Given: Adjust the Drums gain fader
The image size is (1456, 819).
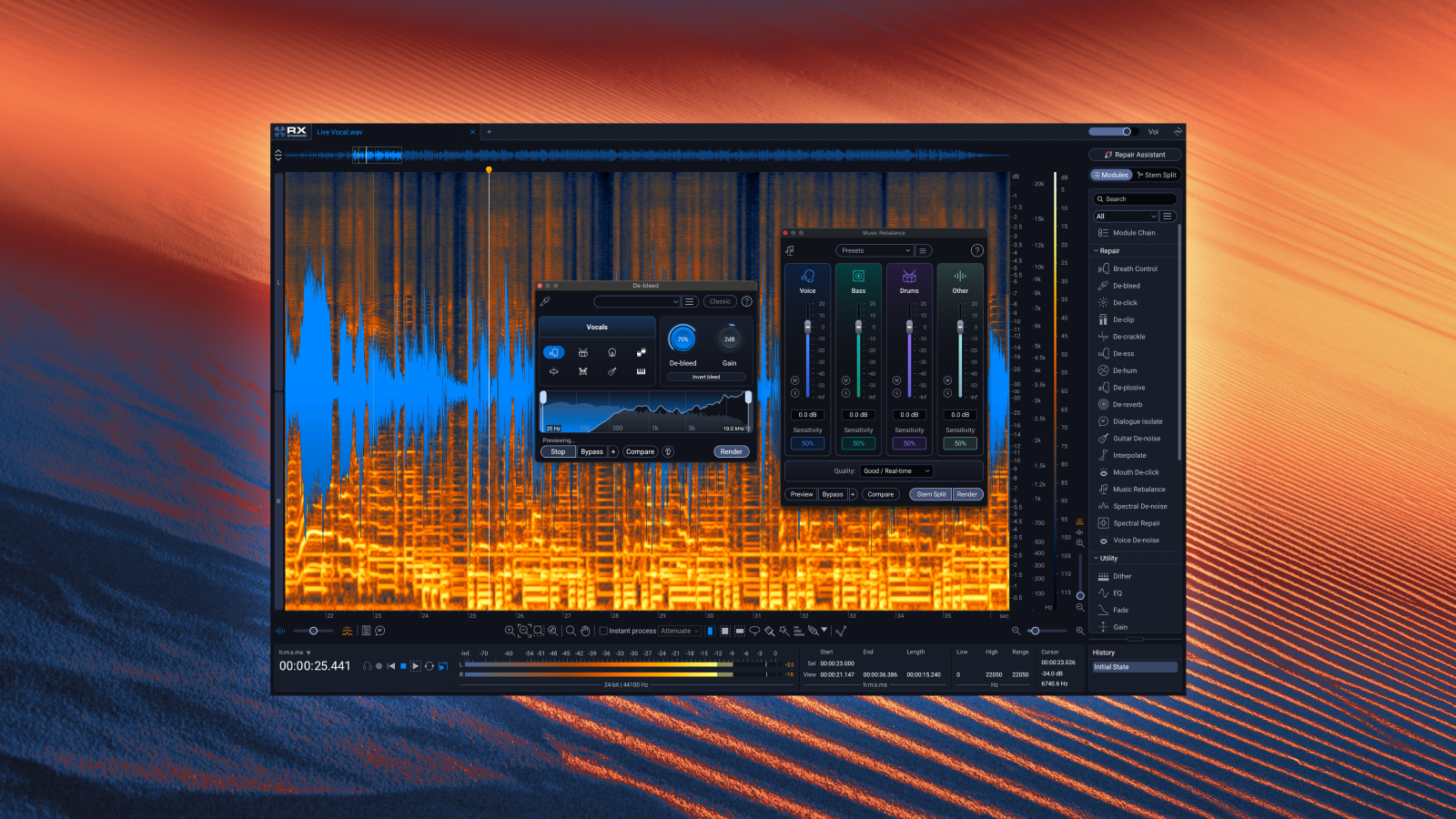Looking at the screenshot, I should pos(909,326).
